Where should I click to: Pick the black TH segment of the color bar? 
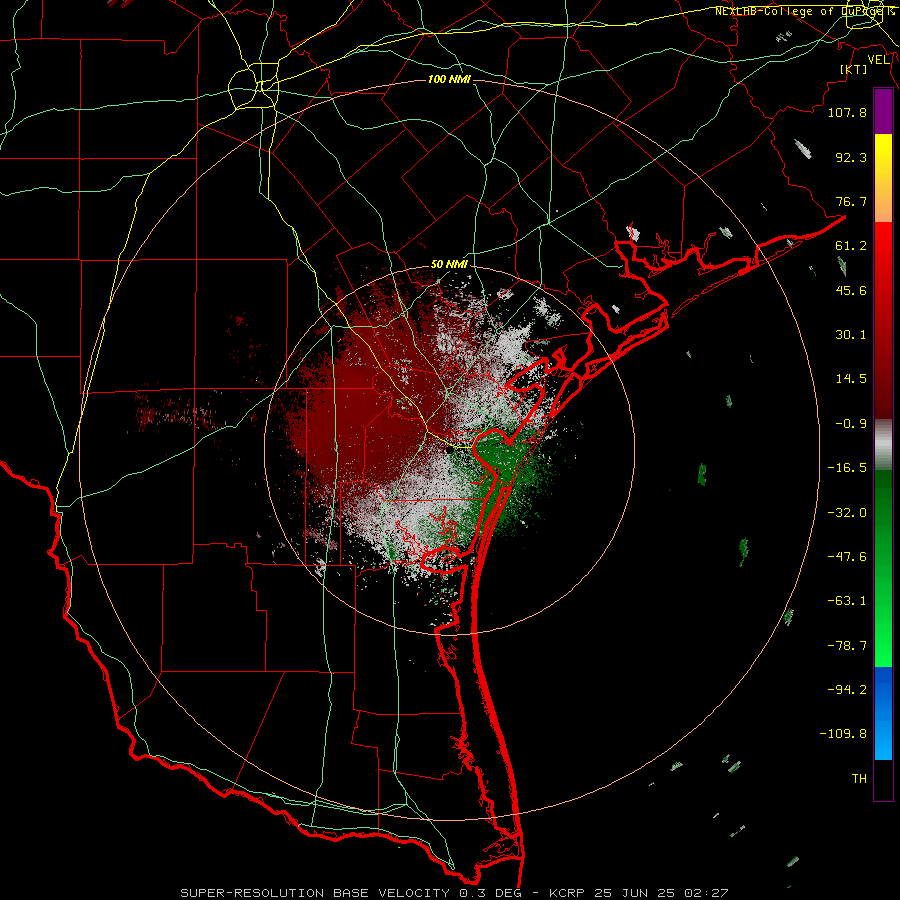click(x=883, y=779)
